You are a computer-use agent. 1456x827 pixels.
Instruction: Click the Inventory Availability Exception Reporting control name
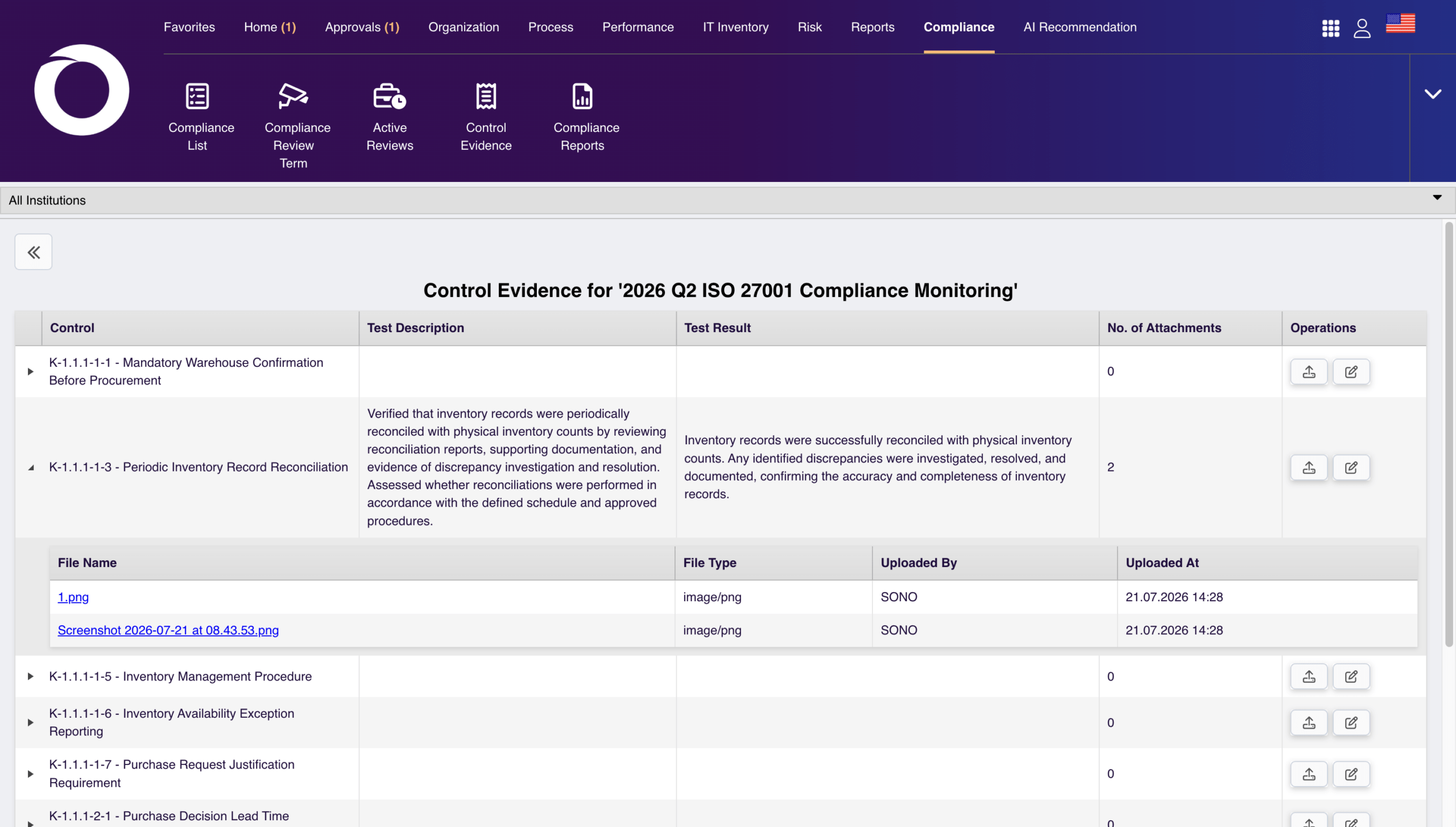(x=172, y=722)
